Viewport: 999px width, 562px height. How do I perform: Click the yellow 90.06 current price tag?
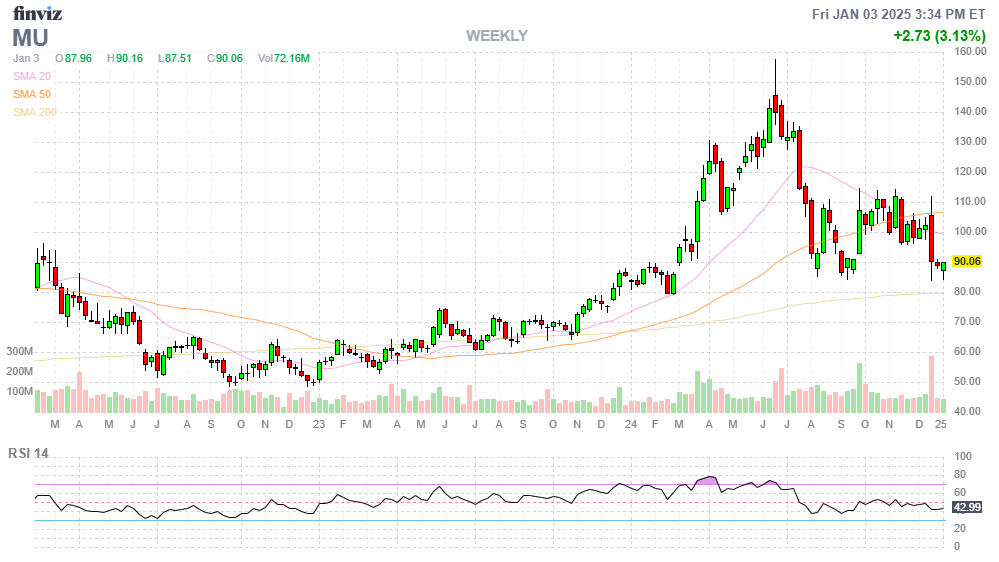pos(966,261)
